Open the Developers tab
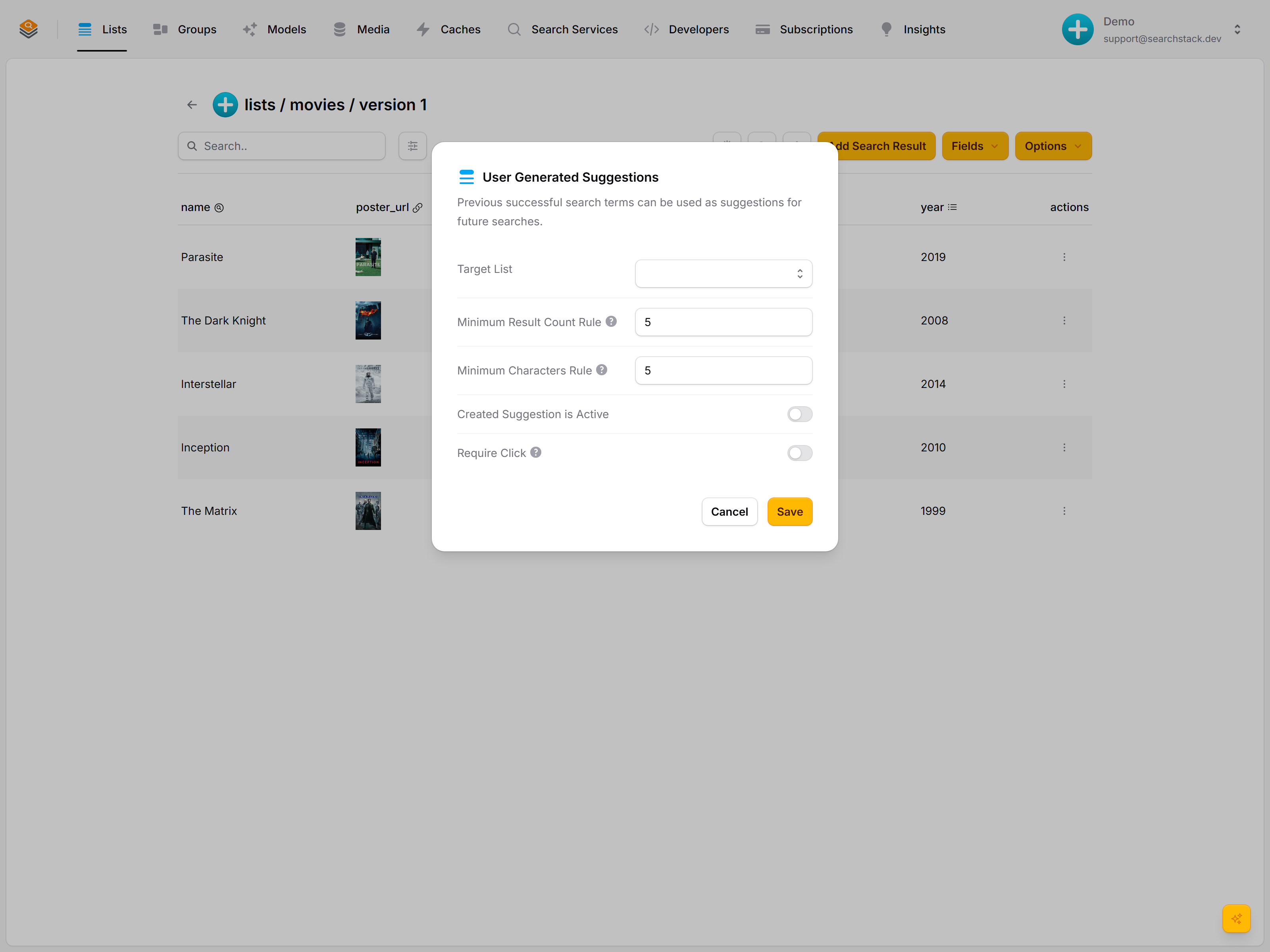The height and width of the screenshot is (952, 1270). click(687, 29)
